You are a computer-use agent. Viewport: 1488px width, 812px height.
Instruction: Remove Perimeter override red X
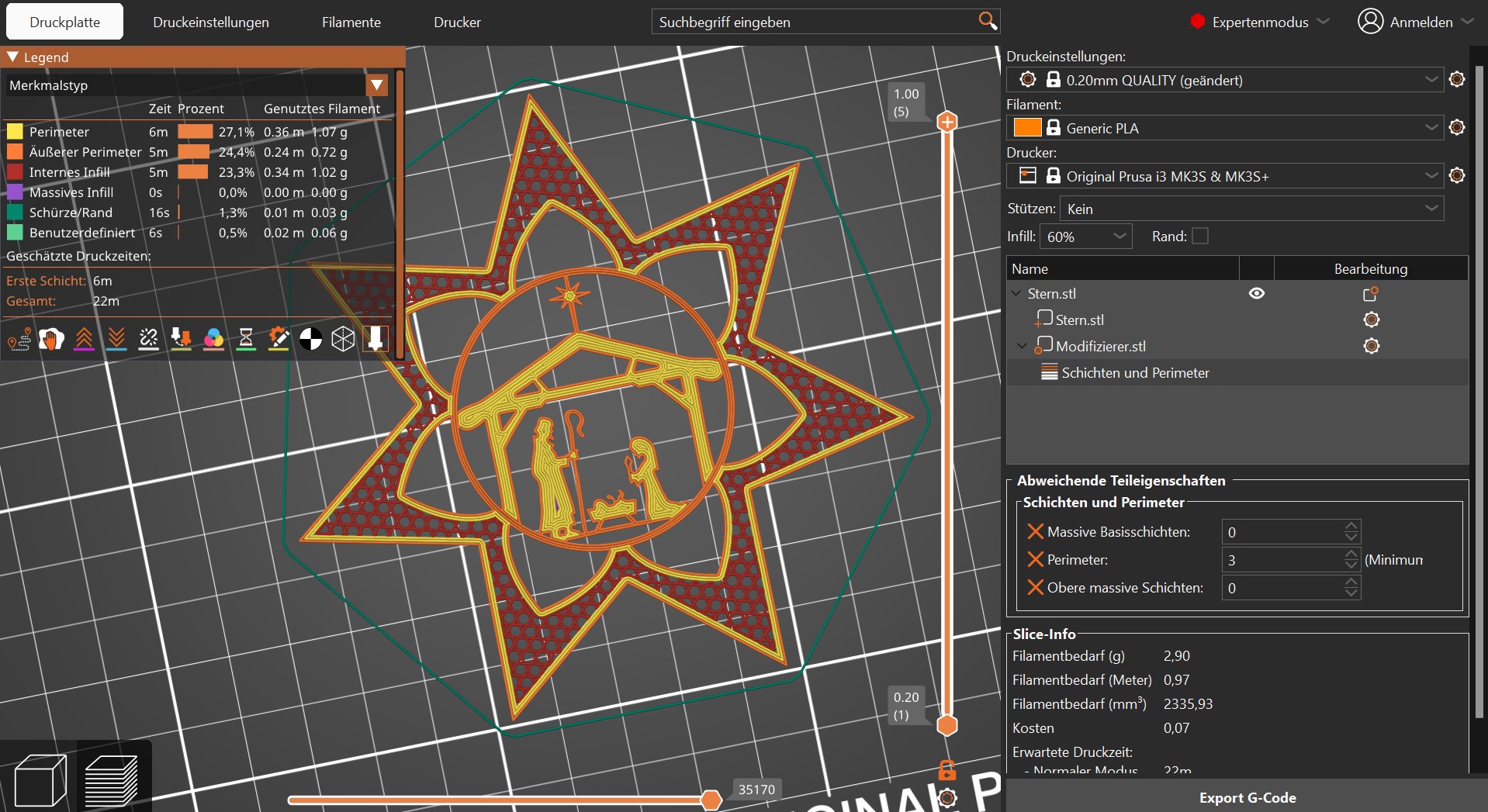[x=1035, y=559]
